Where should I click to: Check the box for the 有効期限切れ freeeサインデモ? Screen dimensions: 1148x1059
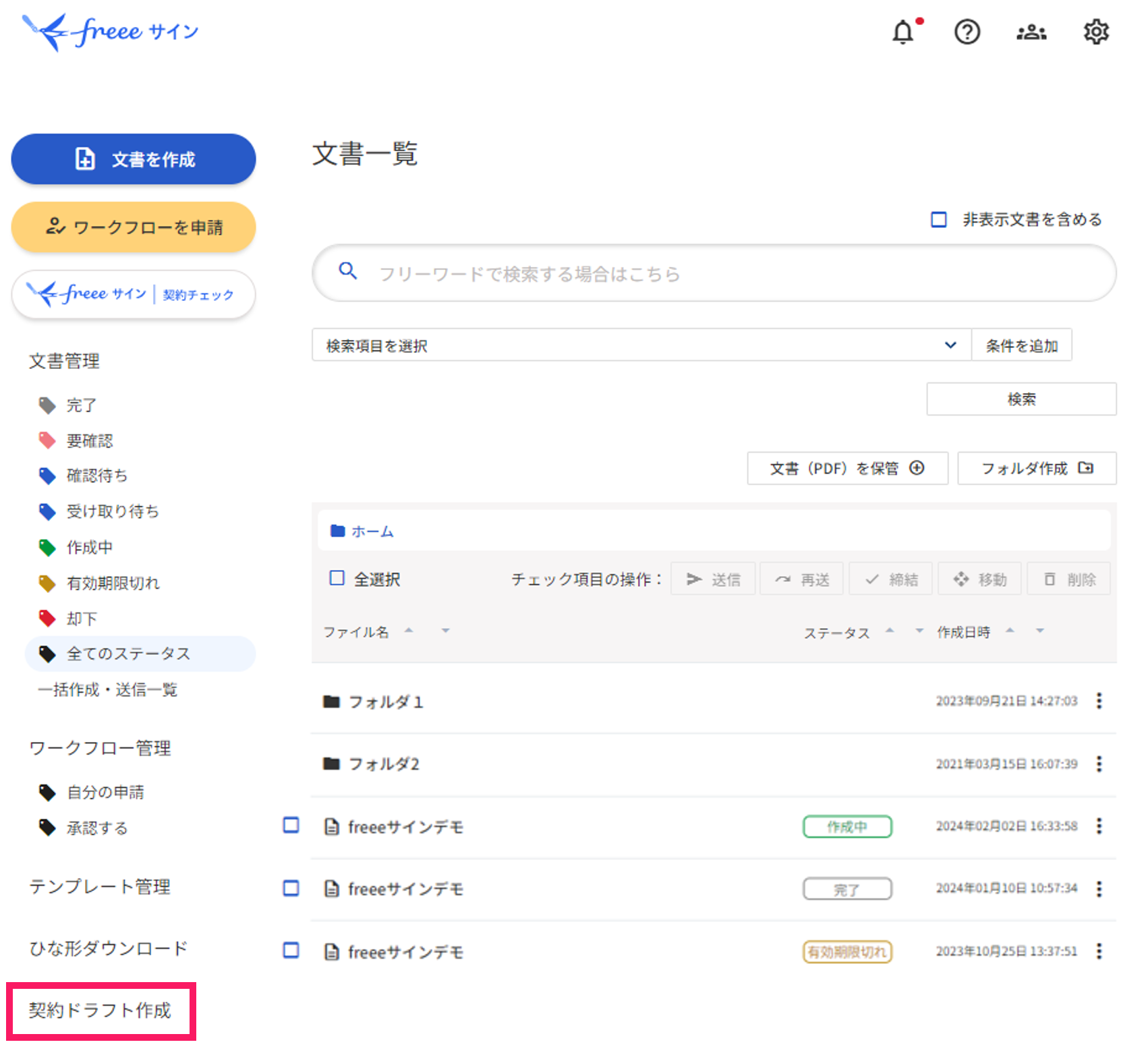[291, 950]
